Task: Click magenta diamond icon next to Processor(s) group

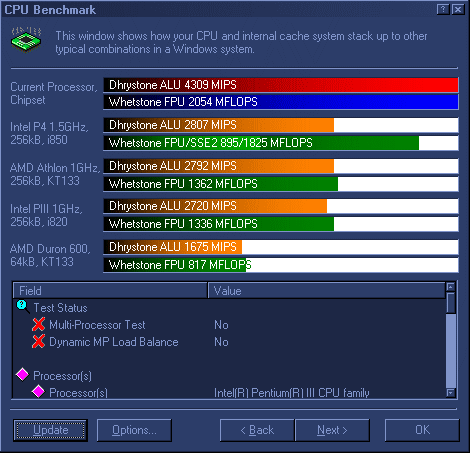Action: (23, 375)
